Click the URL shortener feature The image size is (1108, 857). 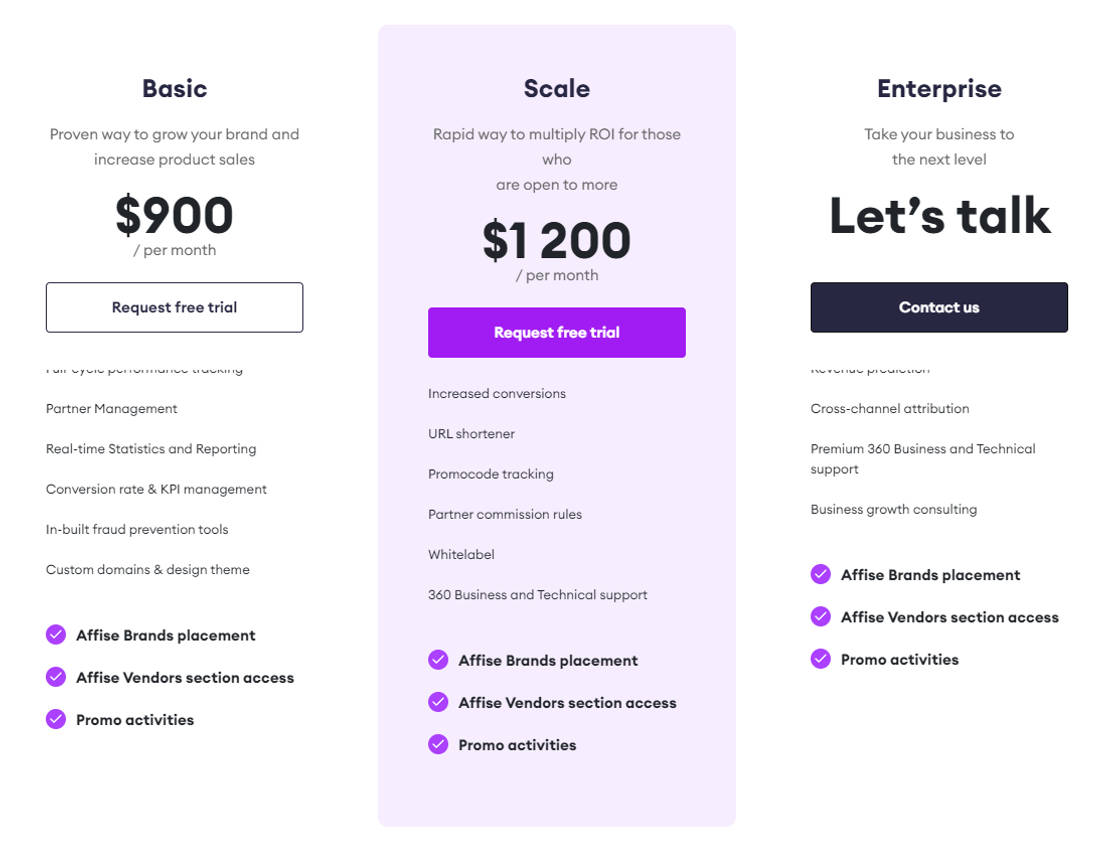472,434
